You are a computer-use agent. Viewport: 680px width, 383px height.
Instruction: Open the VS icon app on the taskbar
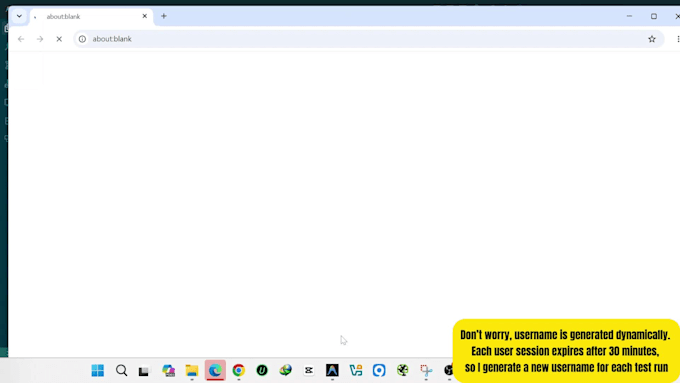356,370
